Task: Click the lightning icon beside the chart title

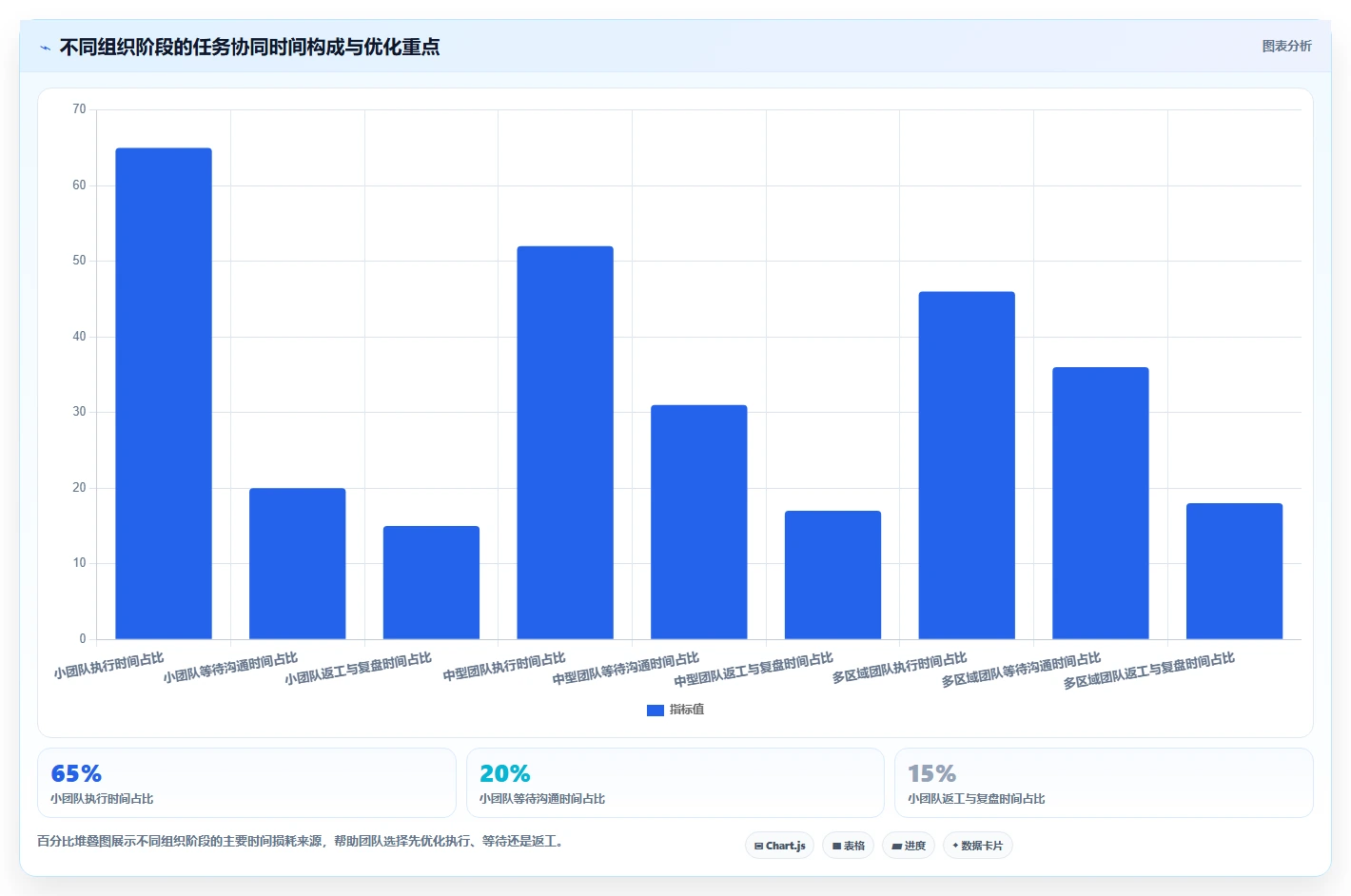Action: pos(45,48)
